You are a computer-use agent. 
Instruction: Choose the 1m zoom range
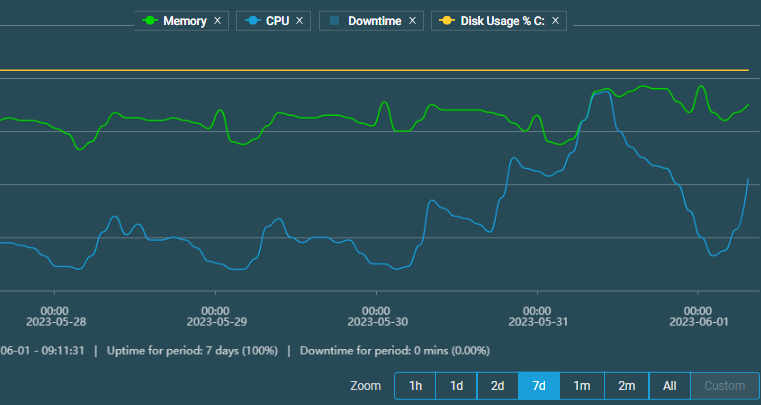point(581,386)
